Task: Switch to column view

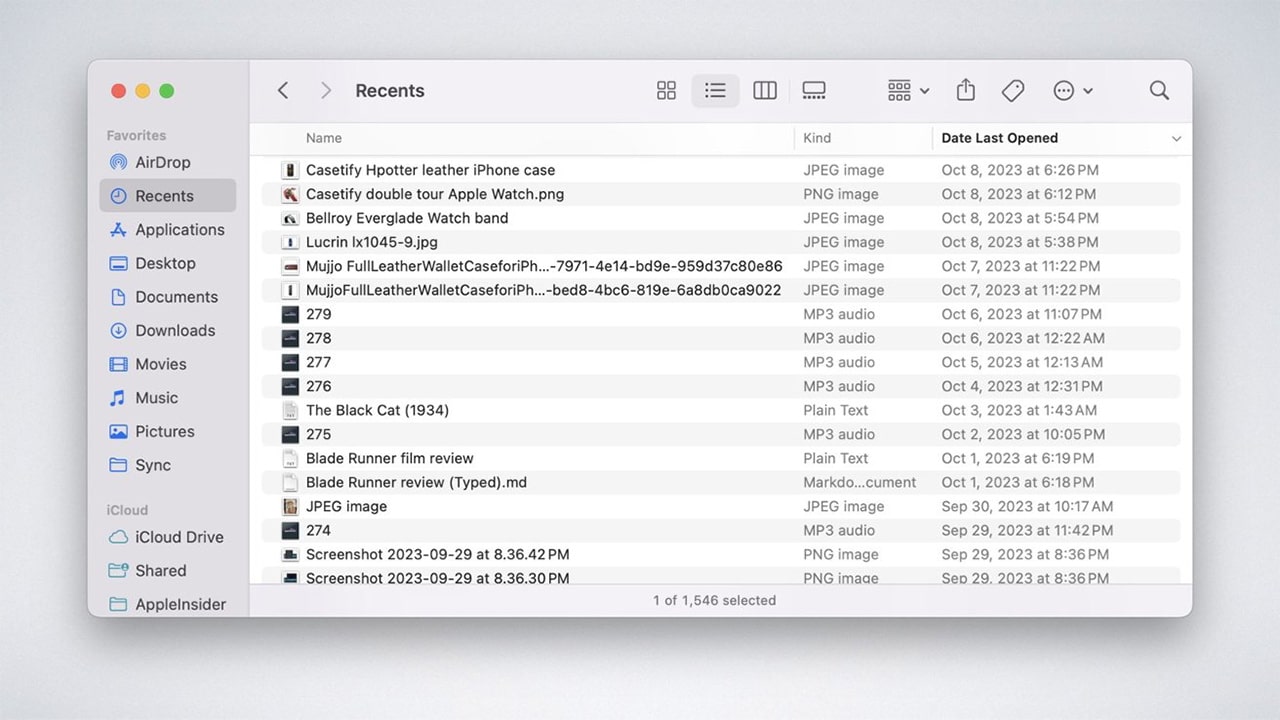Action: (x=764, y=90)
